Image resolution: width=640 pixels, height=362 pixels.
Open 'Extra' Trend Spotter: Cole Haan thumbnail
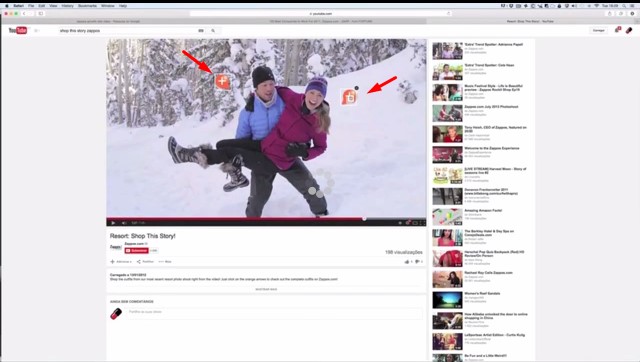click(x=447, y=72)
